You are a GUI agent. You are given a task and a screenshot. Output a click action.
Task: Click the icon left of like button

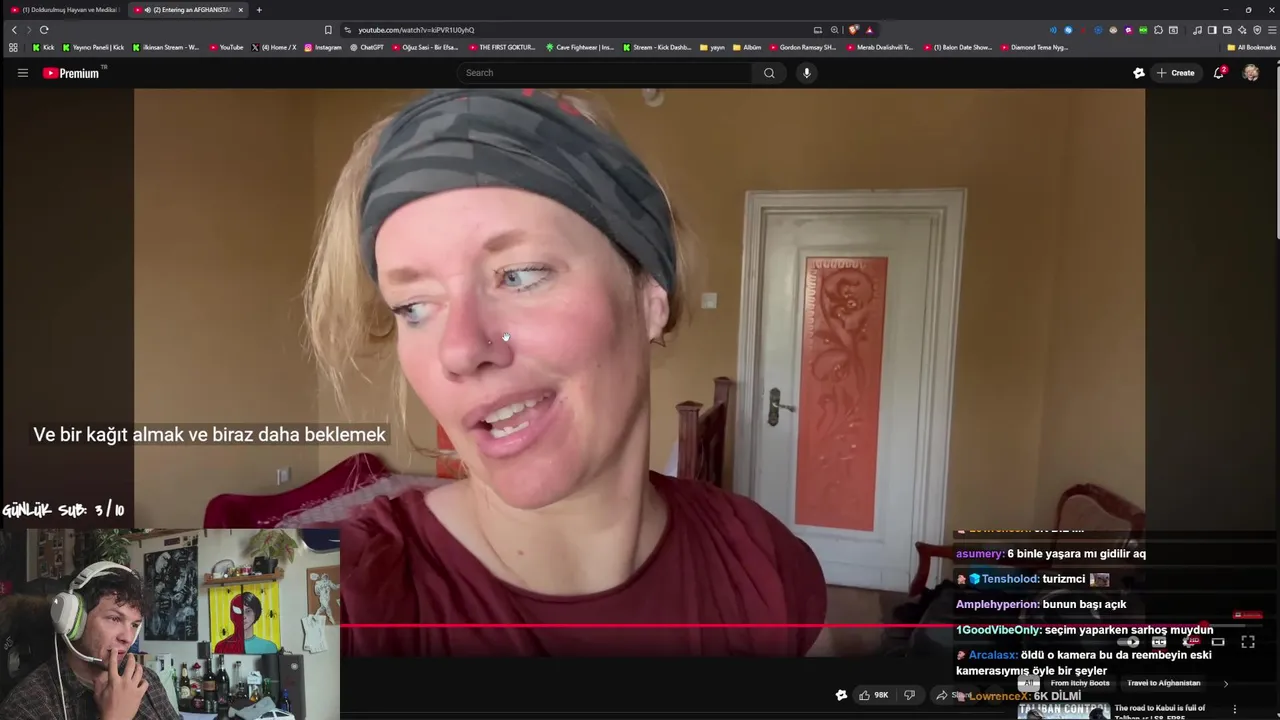(x=841, y=695)
